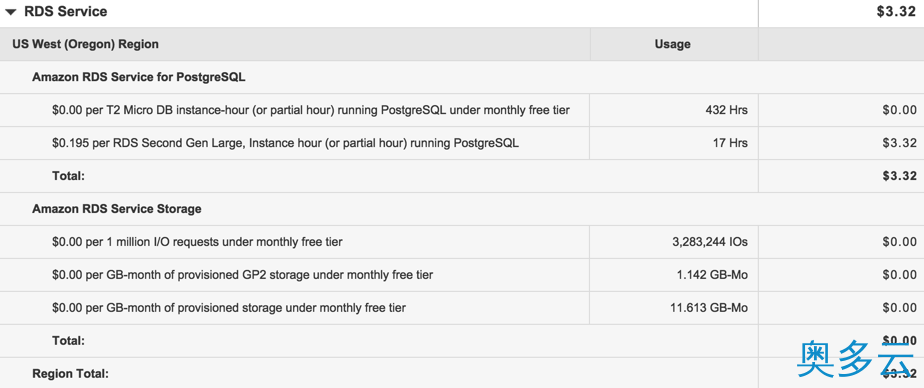This screenshot has height=388, width=924.
Task: Select the Region Total row label
Action: pyautogui.click(x=70, y=374)
